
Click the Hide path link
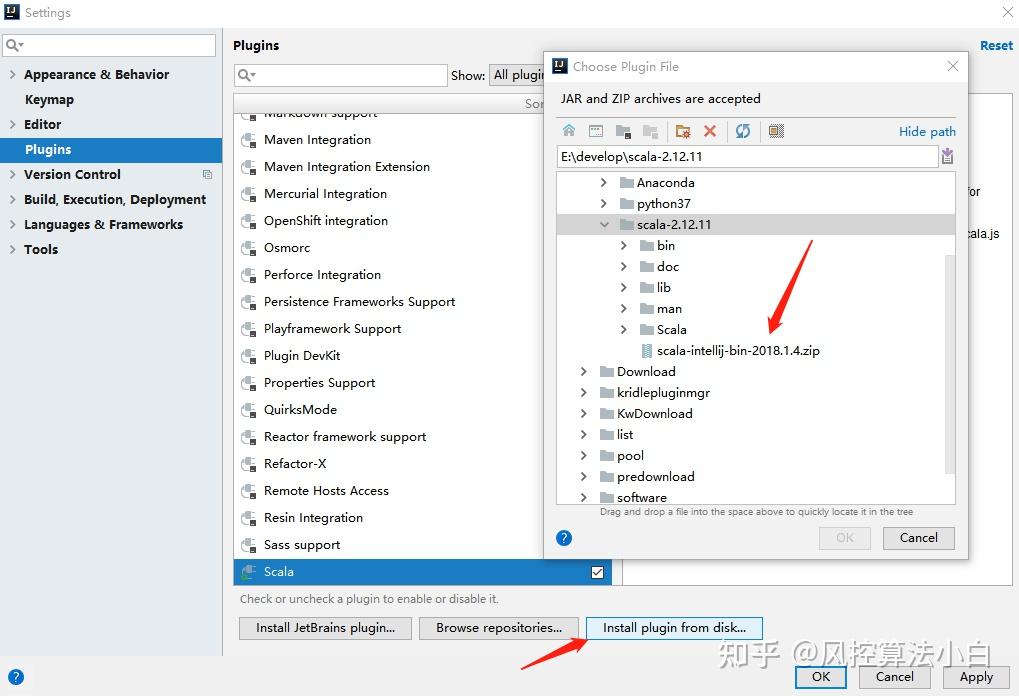pyautogui.click(x=926, y=131)
